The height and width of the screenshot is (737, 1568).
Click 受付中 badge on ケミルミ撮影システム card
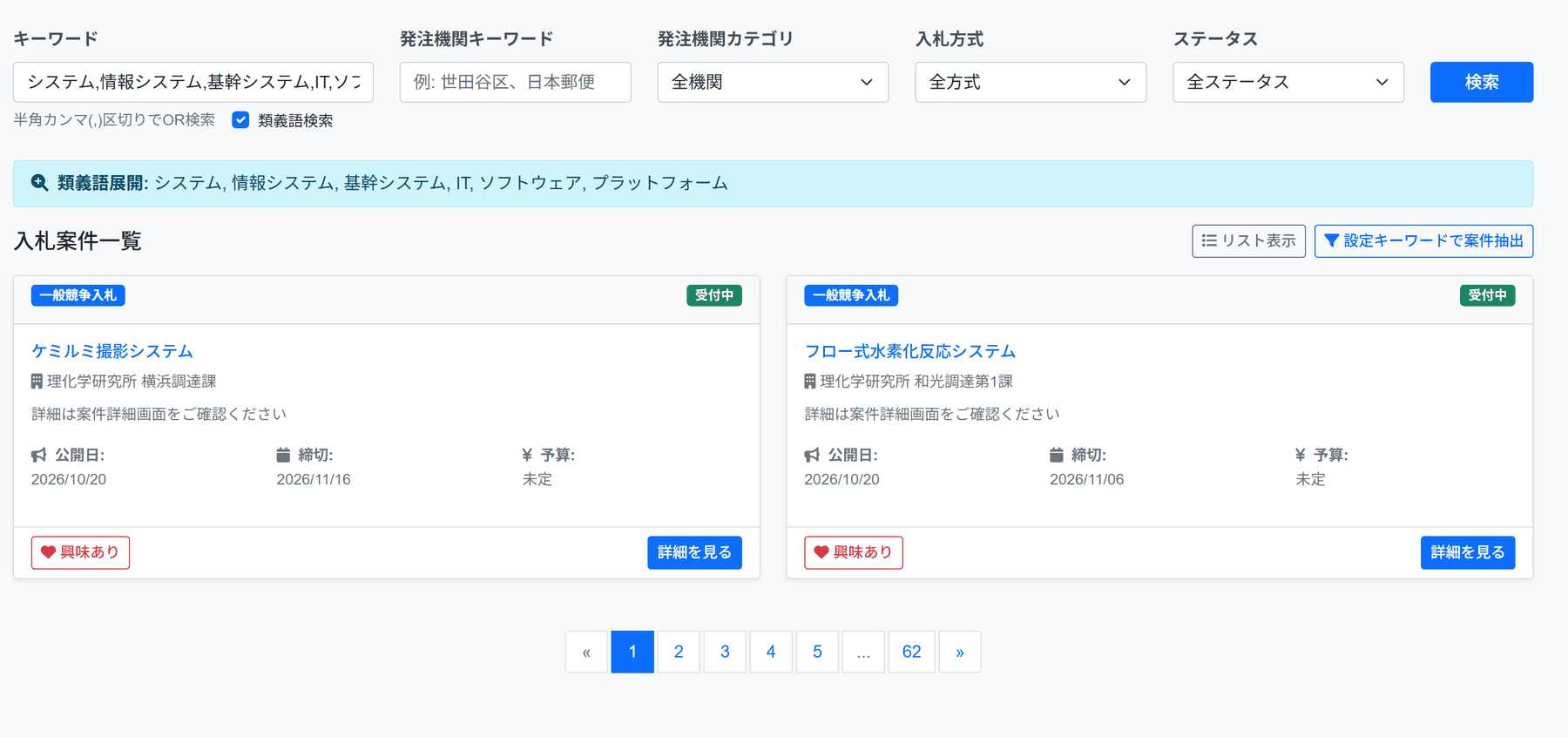tap(714, 295)
